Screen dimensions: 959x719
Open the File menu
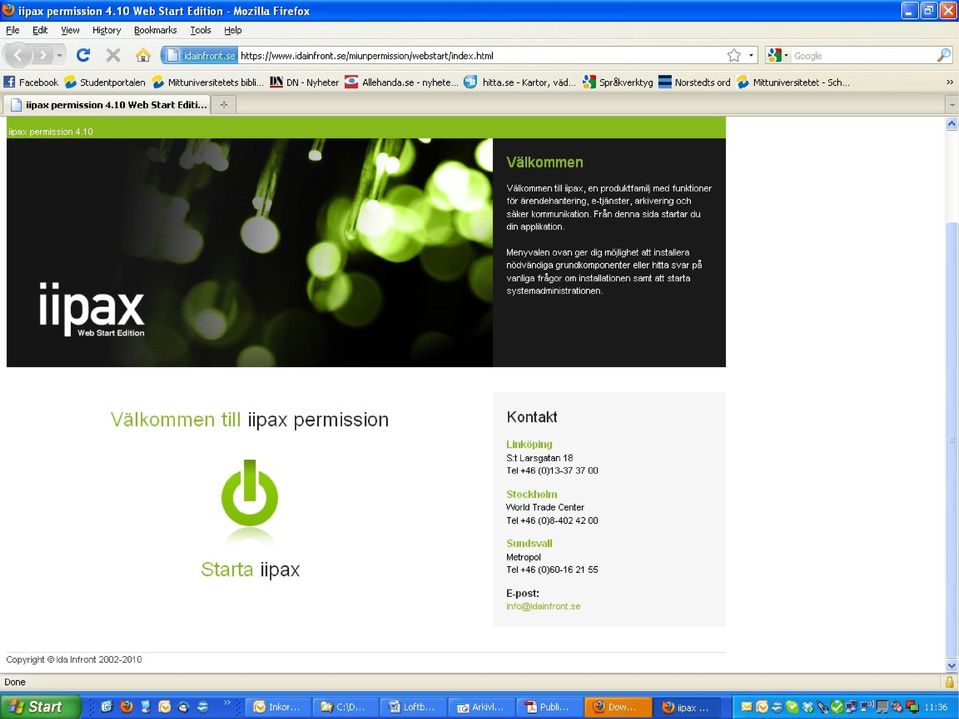point(12,30)
